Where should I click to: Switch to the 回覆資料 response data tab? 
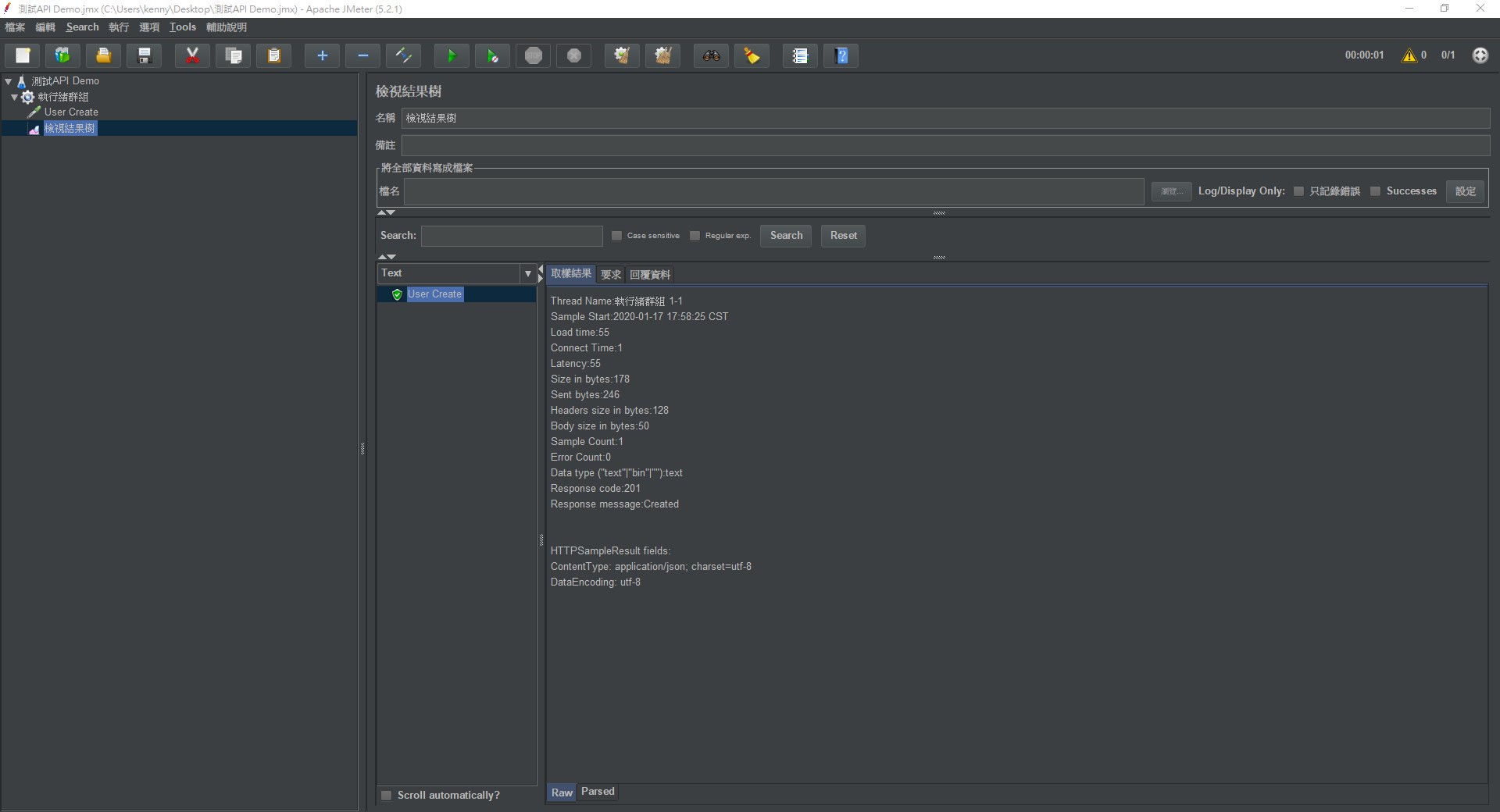click(650, 275)
